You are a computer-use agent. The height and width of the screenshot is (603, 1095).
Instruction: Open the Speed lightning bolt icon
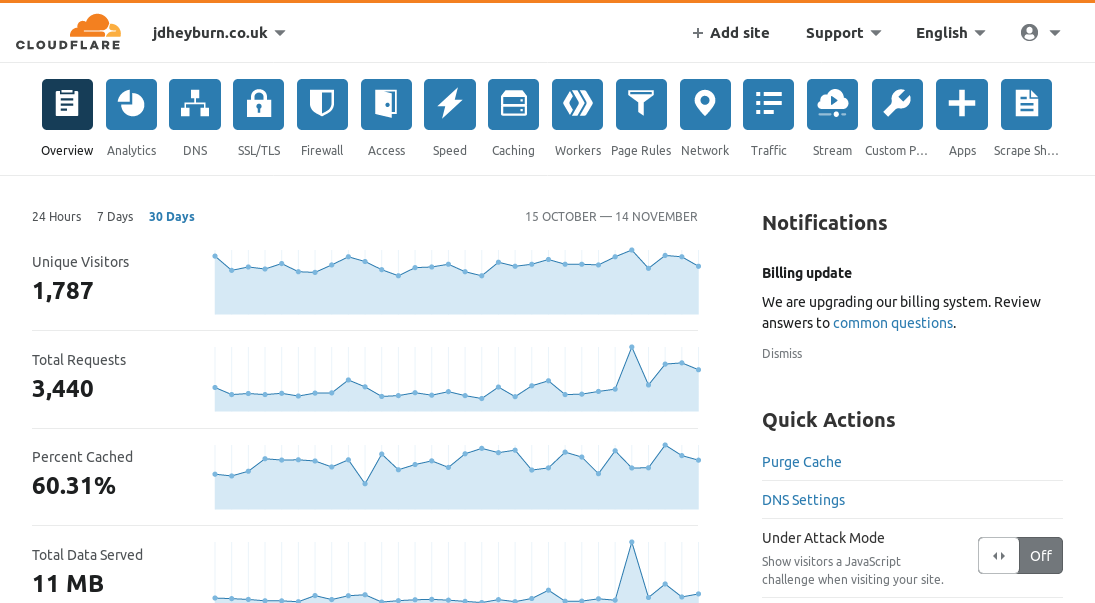[x=450, y=105]
